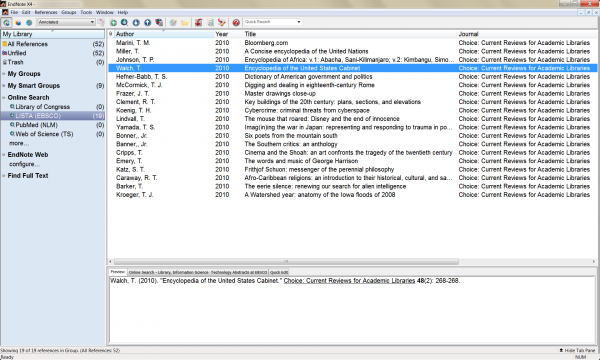This screenshot has height=360, width=600.
Task: Switch to Online Search mode (globe icon)
Action: [29, 23]
